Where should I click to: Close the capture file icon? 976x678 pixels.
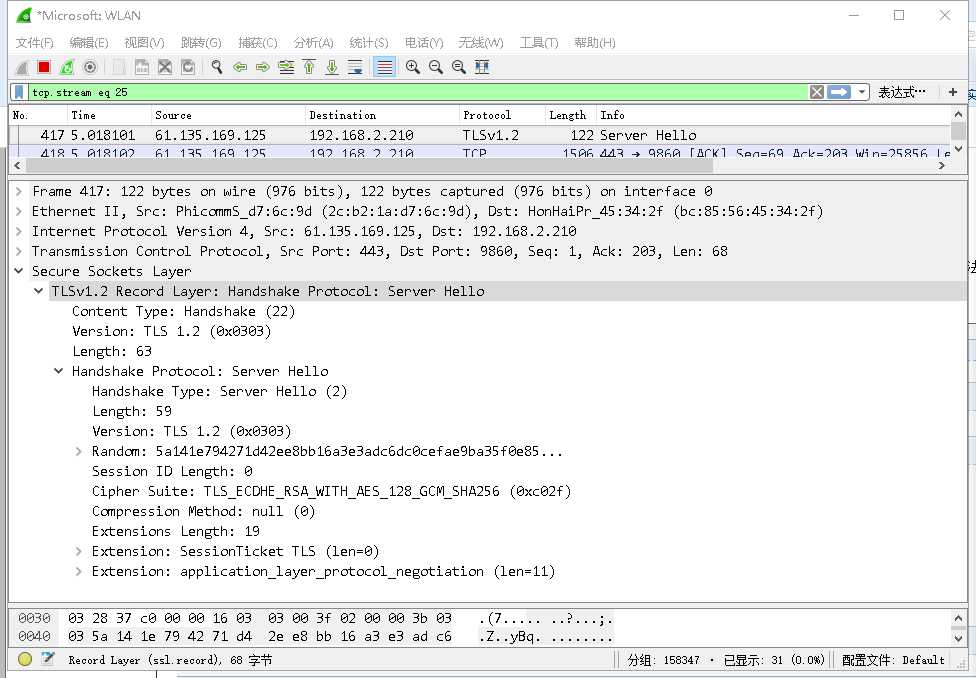click(x=165, y=67)
